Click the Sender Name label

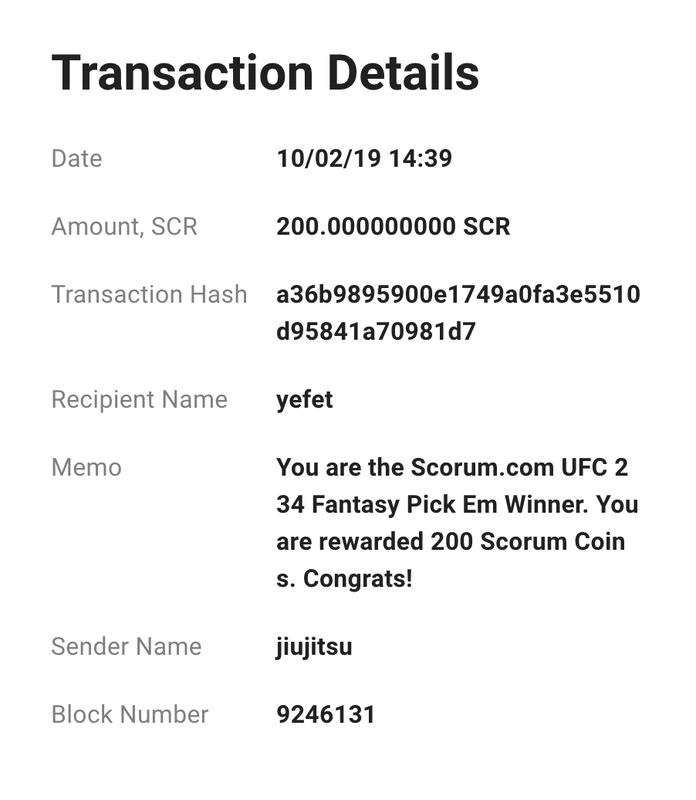coord(127,646)
